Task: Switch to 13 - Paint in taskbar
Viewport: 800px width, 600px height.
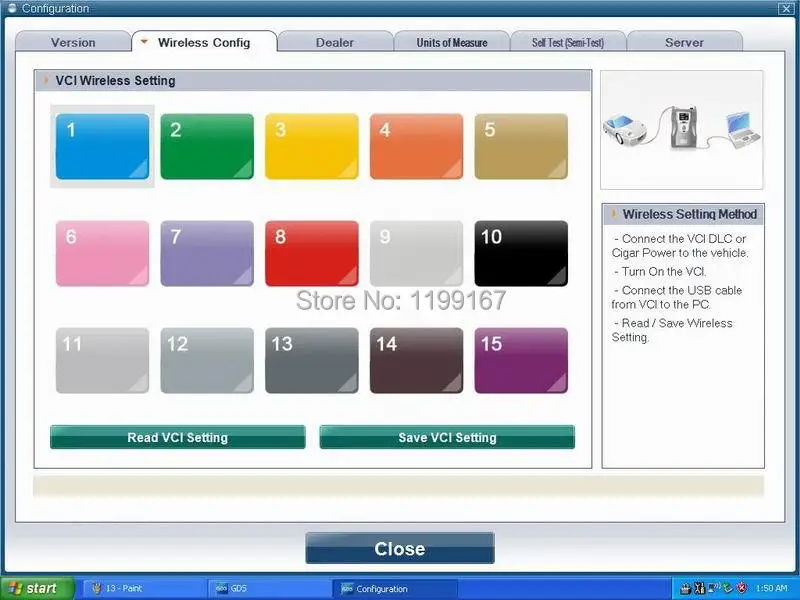Action: [144, 588]
